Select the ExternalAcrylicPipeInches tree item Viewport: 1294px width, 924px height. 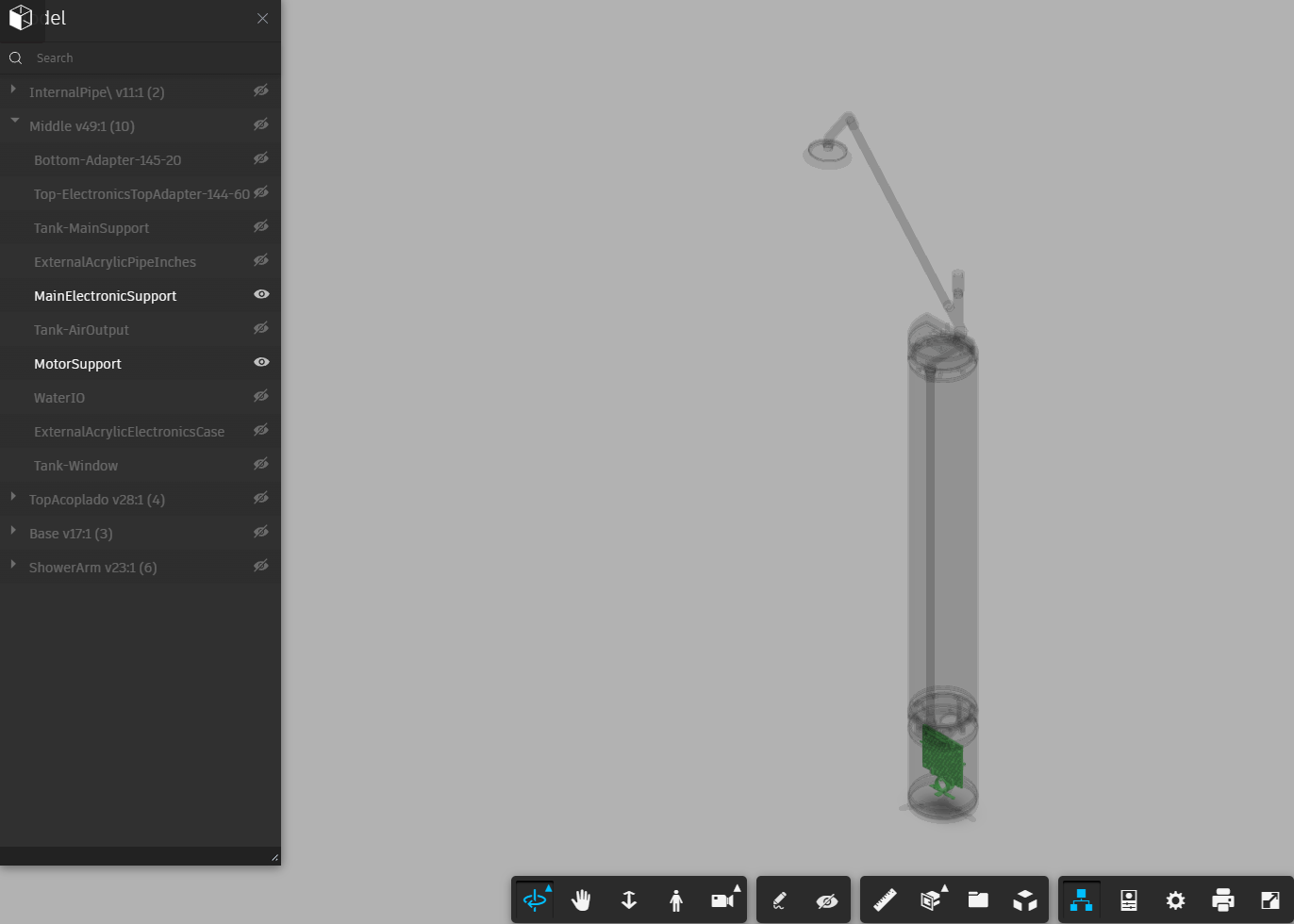click(115, 262)
